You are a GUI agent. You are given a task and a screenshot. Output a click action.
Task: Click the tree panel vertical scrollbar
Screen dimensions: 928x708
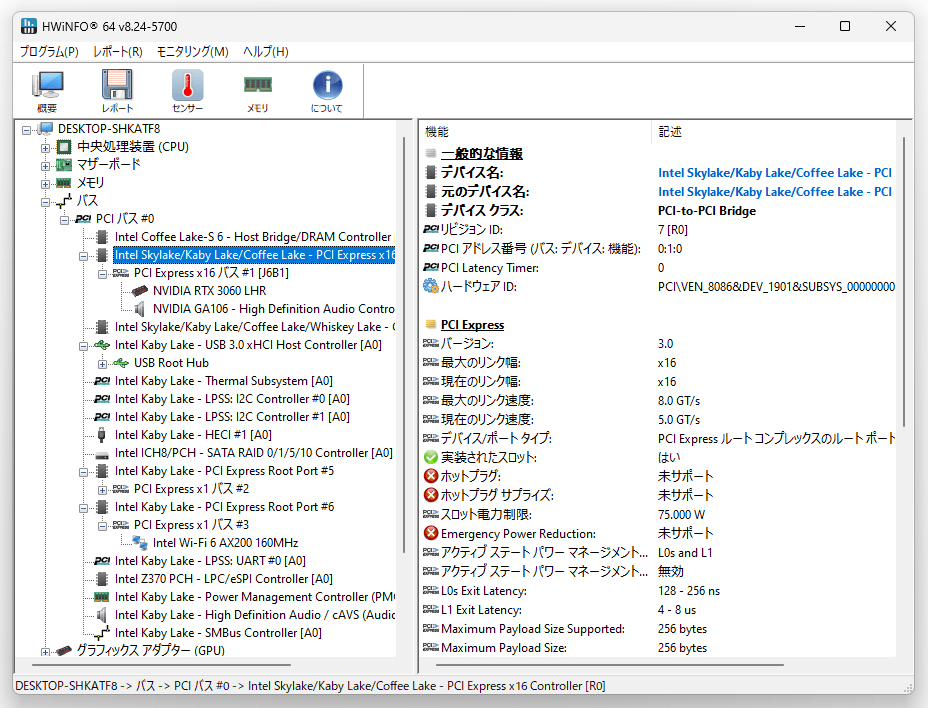click(404, 346)
